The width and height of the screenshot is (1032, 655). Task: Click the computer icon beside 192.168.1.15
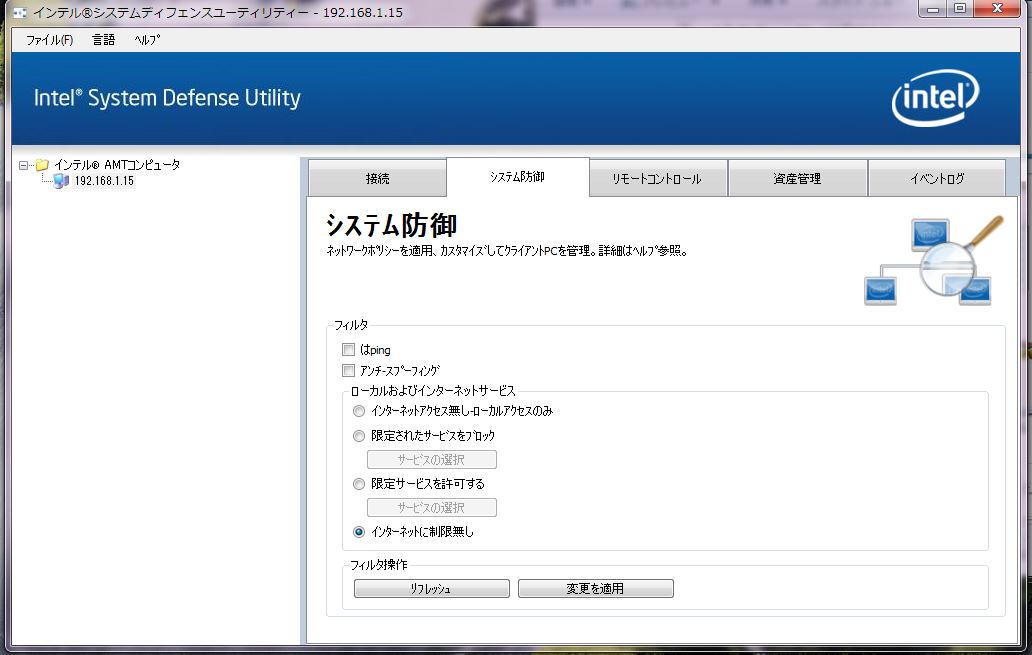click(61, 181)
